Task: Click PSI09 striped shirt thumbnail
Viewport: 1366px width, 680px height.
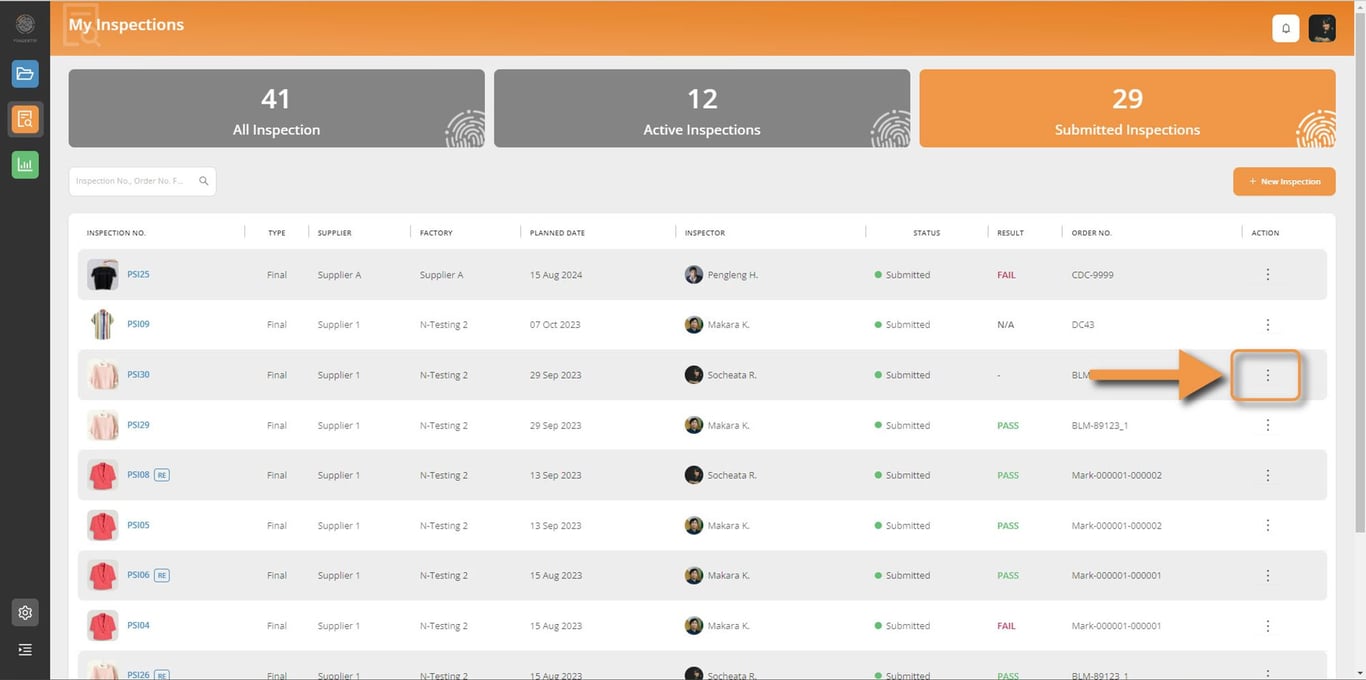Action: click(102, 324)
